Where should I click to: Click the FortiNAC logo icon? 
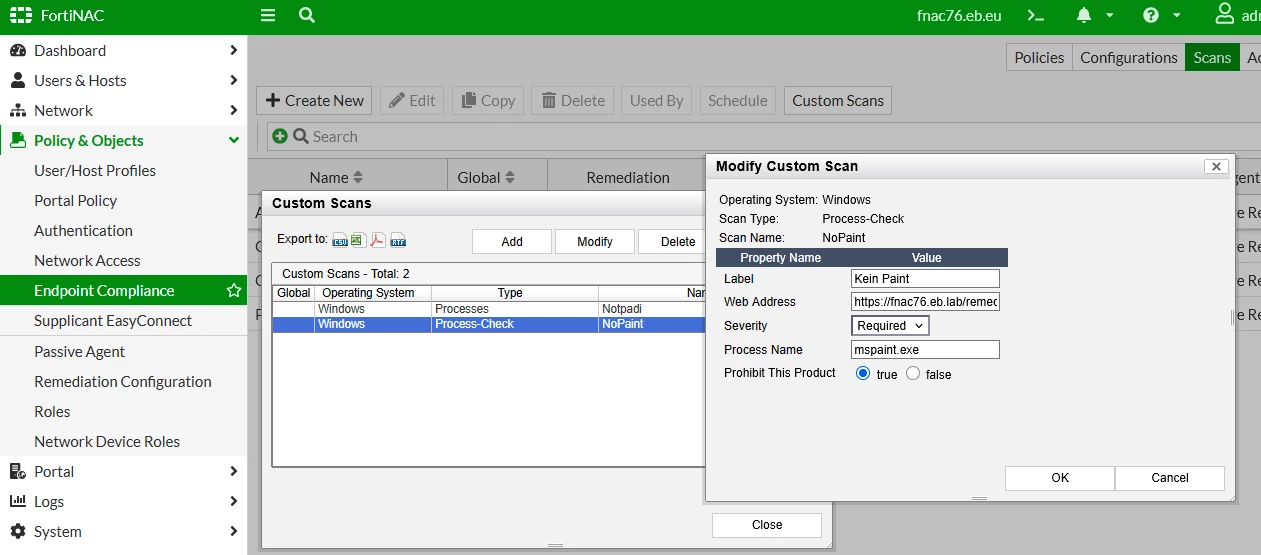click(x=20, y=16)
